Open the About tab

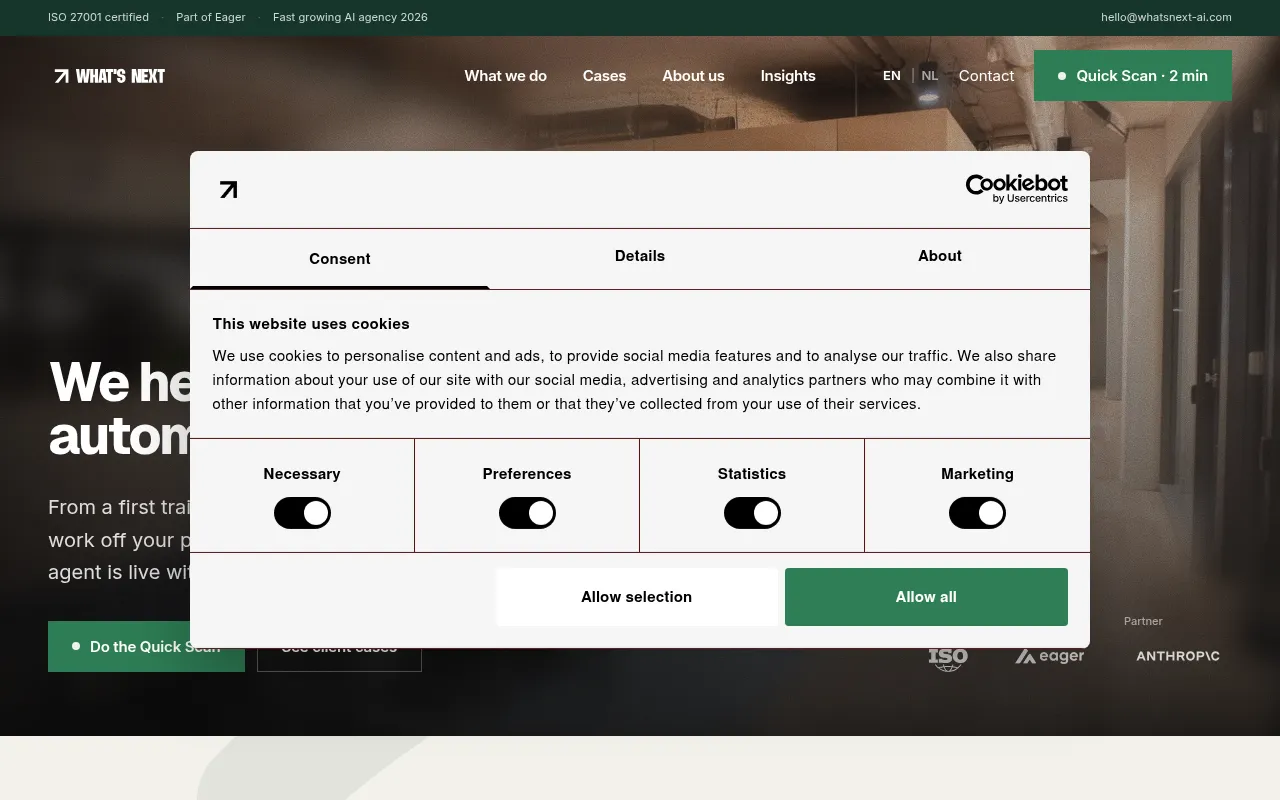coord(940,256)
